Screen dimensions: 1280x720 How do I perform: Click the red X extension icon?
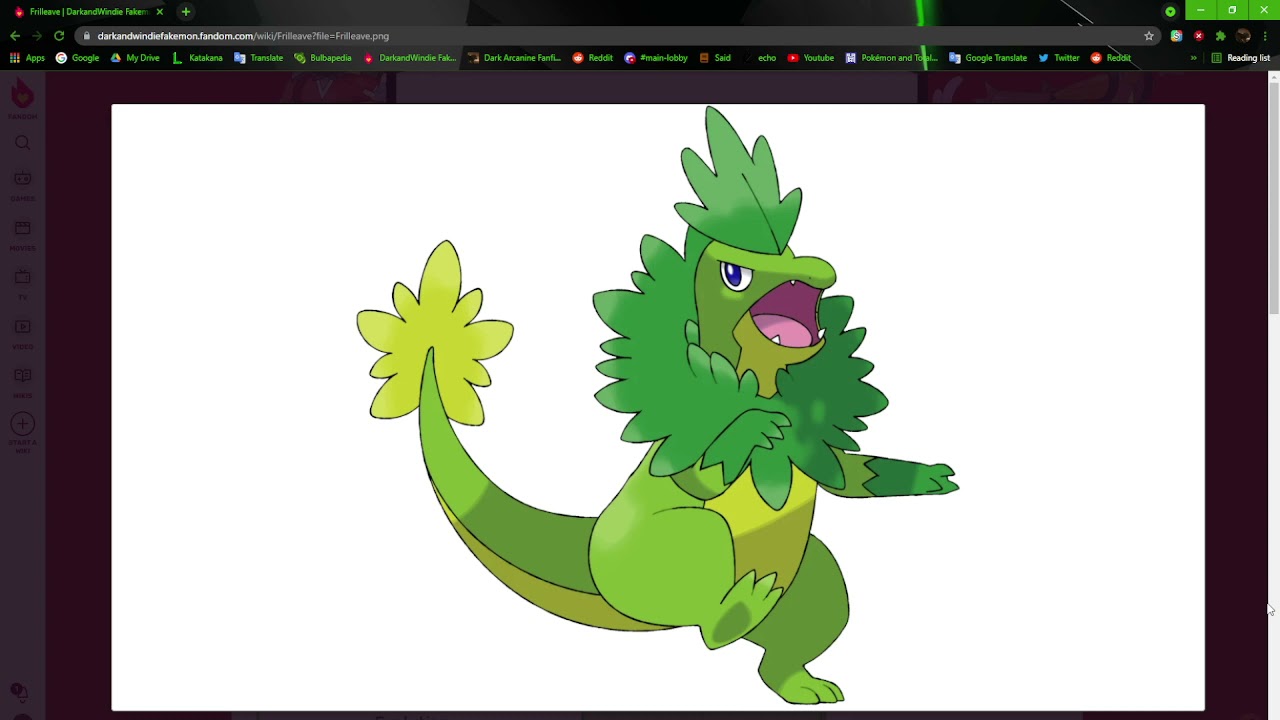tap(1198, 36)
